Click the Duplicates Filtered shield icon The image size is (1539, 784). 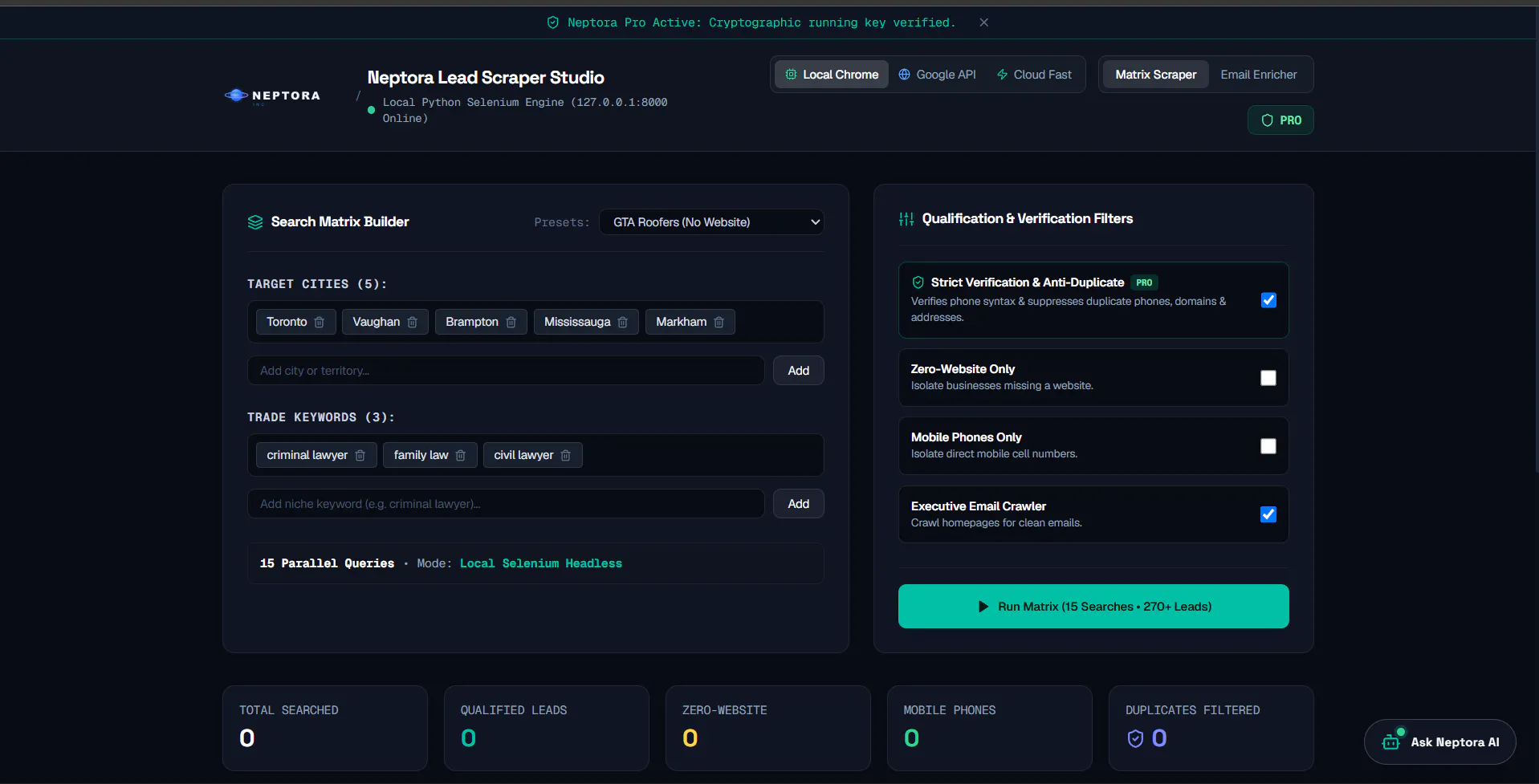(x=1135, y=738)
